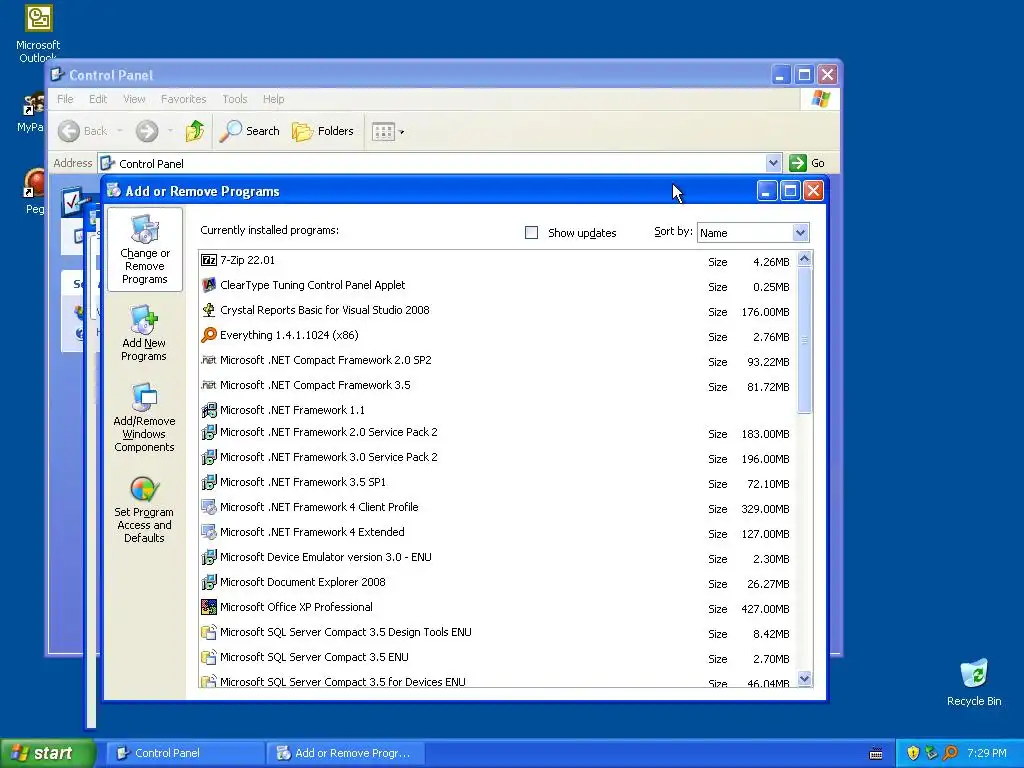1024x768 pixels.
Task: Click the security shield tray icon
Action: click(x=913, y=753)
